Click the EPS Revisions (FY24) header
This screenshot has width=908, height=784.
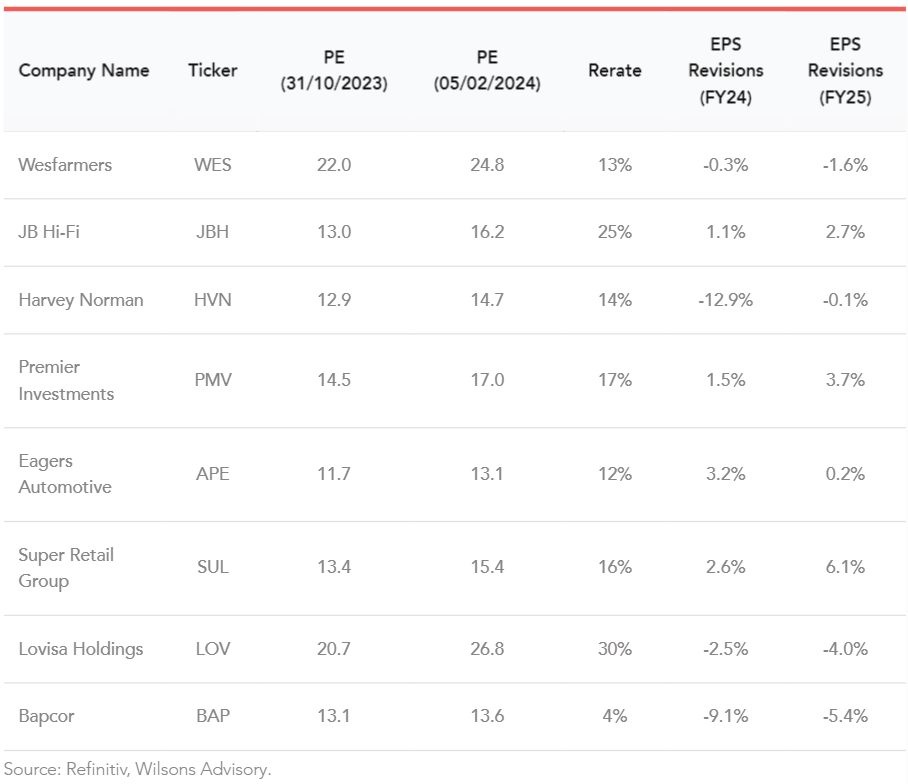725,71
